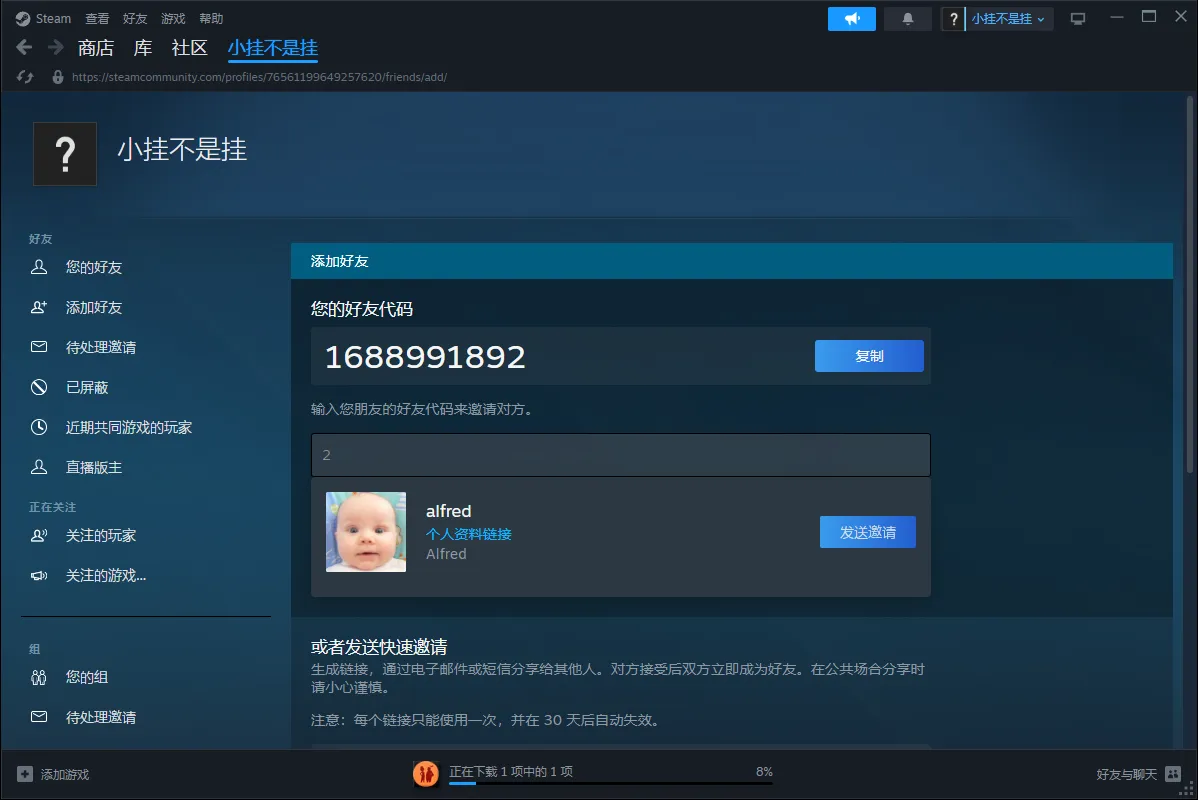Open the 商店 store tab

pyautogui.click(x=96, y=48)
